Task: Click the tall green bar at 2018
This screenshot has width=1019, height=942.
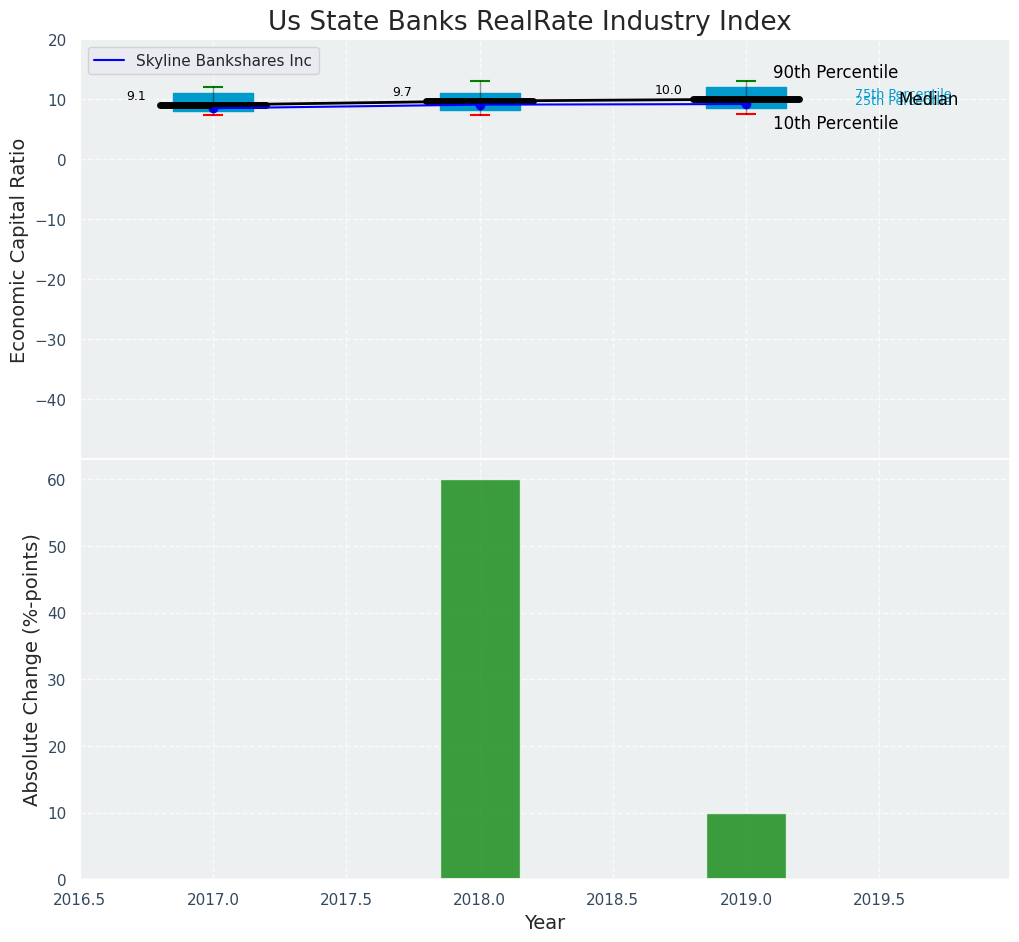Action: pyautogui.click(x=480, y=679)
